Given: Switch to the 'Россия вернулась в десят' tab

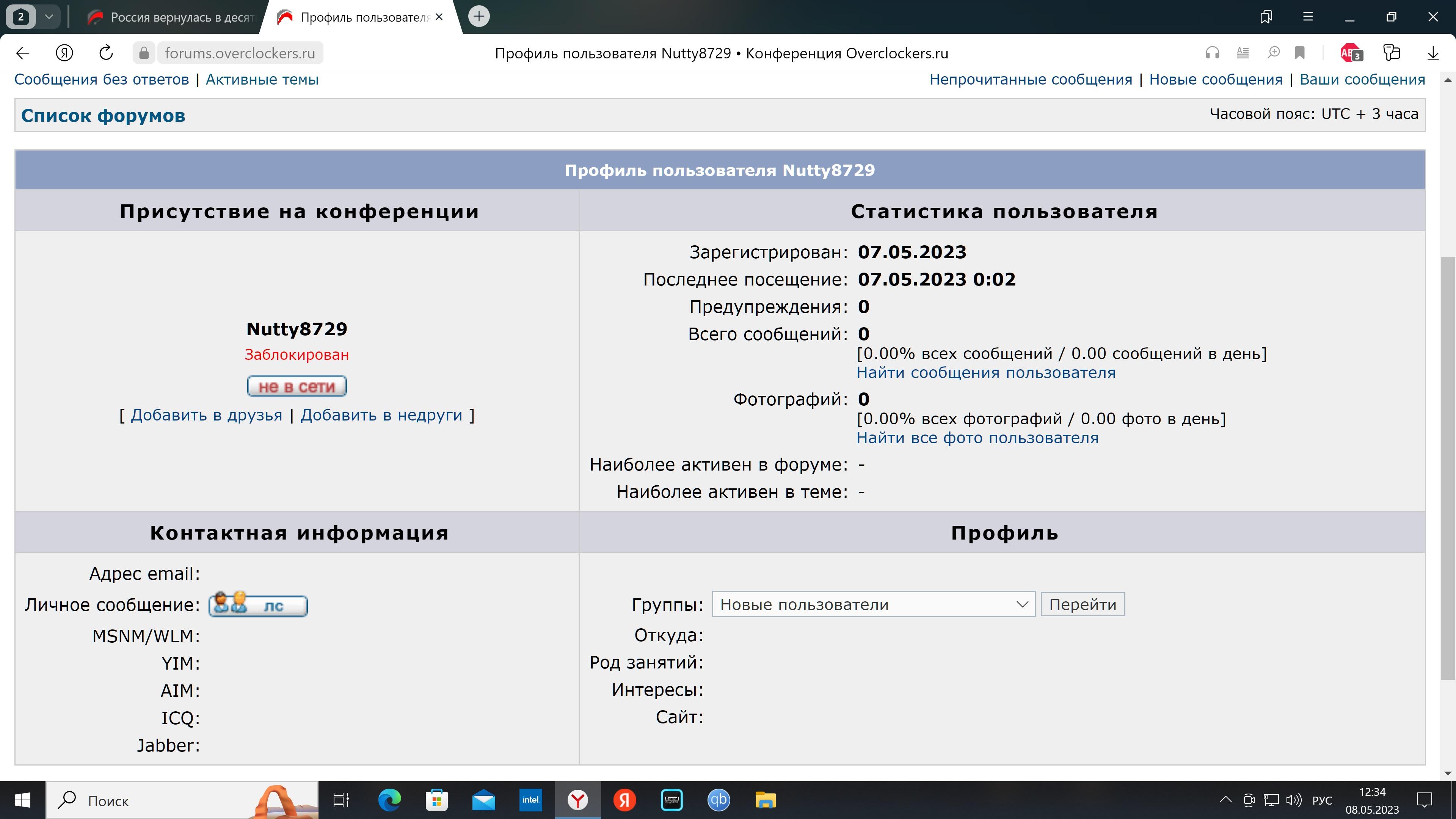Looking at the screenshot, I should click(x=173, y=17).
